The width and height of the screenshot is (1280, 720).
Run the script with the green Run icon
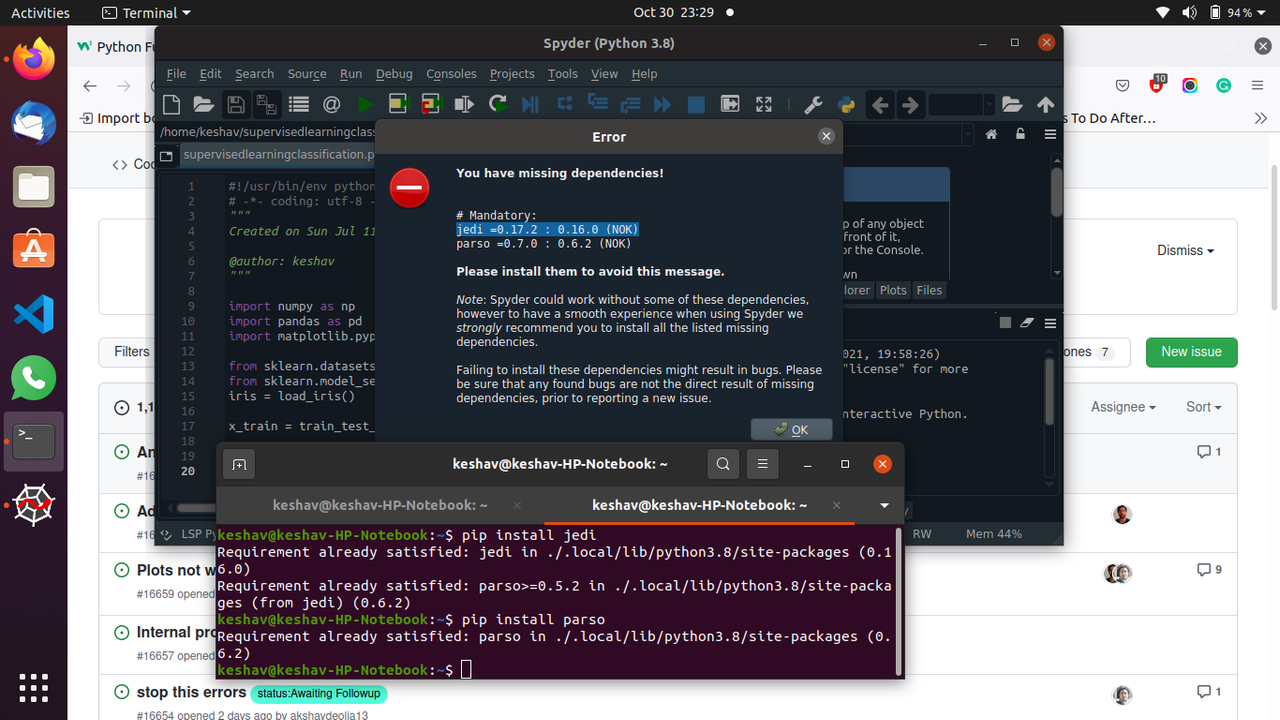[365, 104]
